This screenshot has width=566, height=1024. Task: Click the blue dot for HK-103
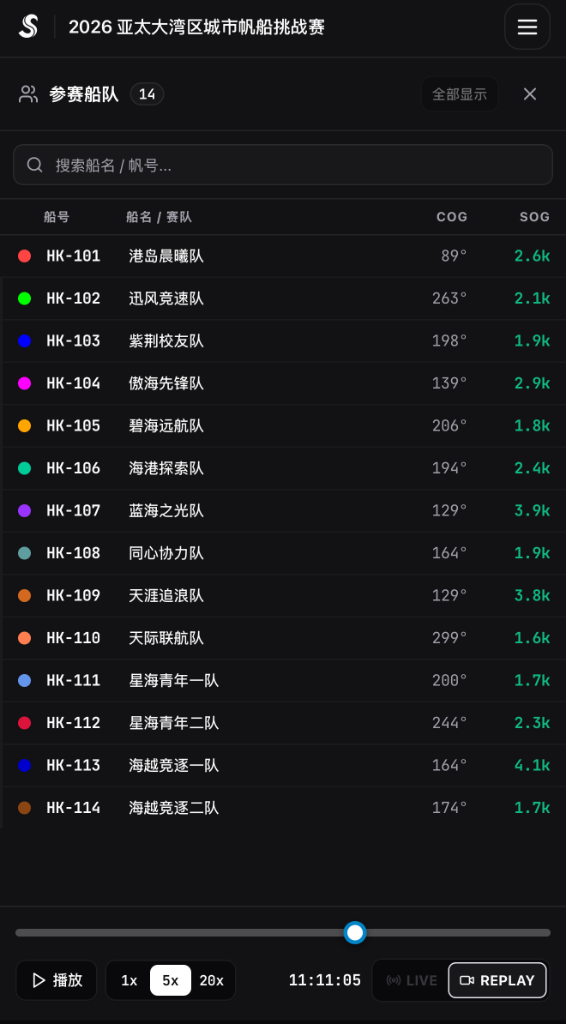tap(24, 341)
